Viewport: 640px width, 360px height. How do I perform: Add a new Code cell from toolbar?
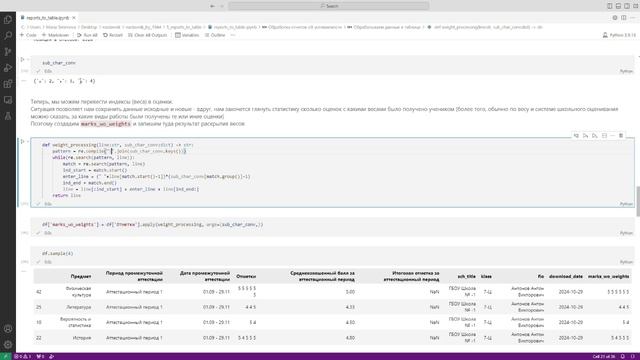click(28, 35)
